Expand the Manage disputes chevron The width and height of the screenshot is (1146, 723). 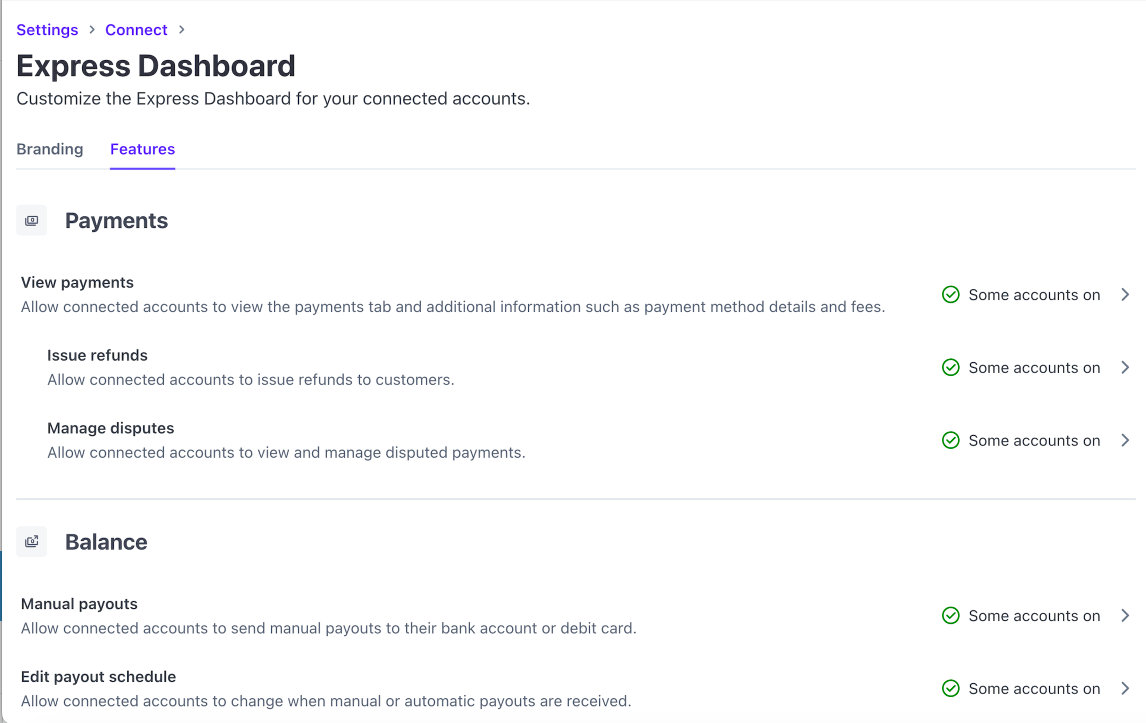click(1125, 441)
